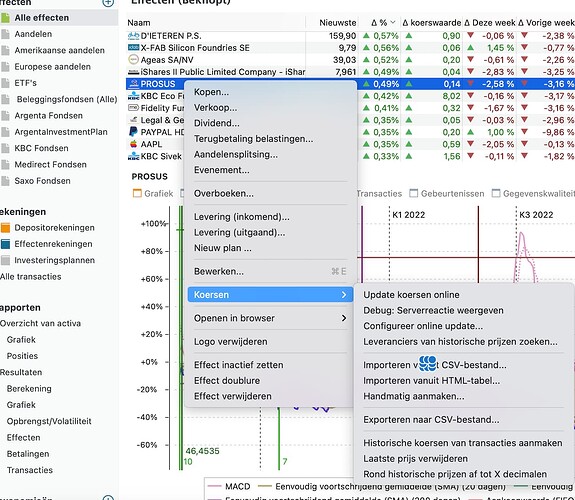
Task: Open the Transacties tab
Action: [379, 193]
